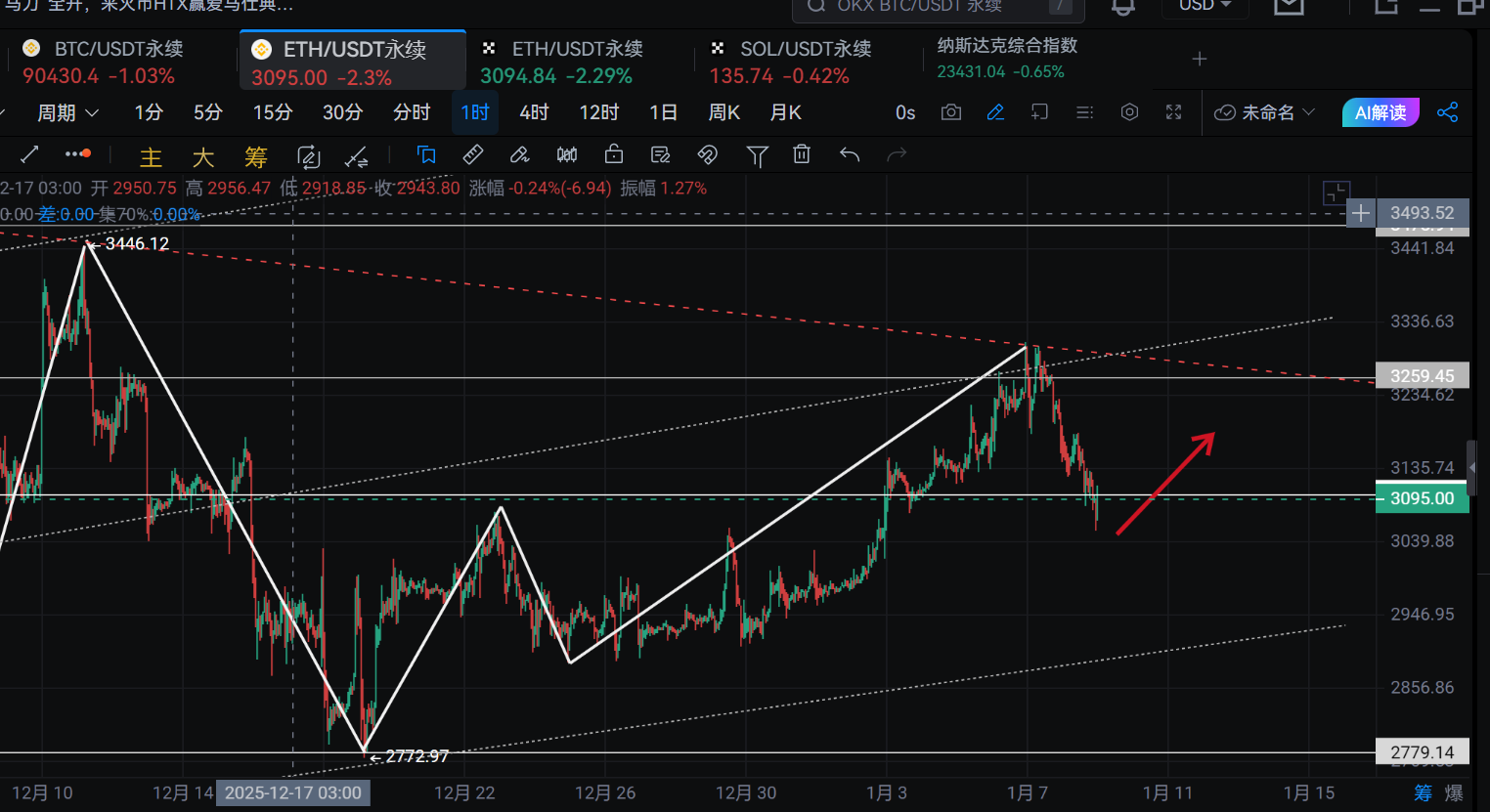Add a new symbol tab with plus

(x=1200, y=60)
